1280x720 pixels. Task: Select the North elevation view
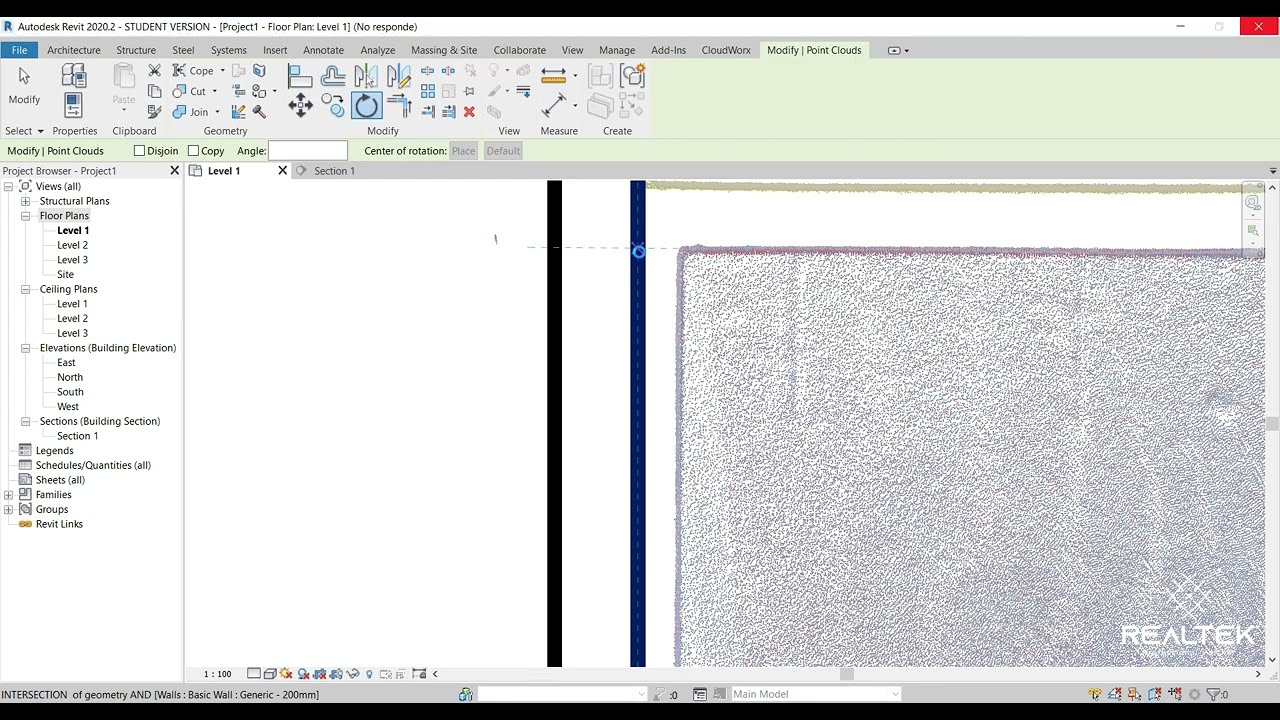tap(70, 377)
